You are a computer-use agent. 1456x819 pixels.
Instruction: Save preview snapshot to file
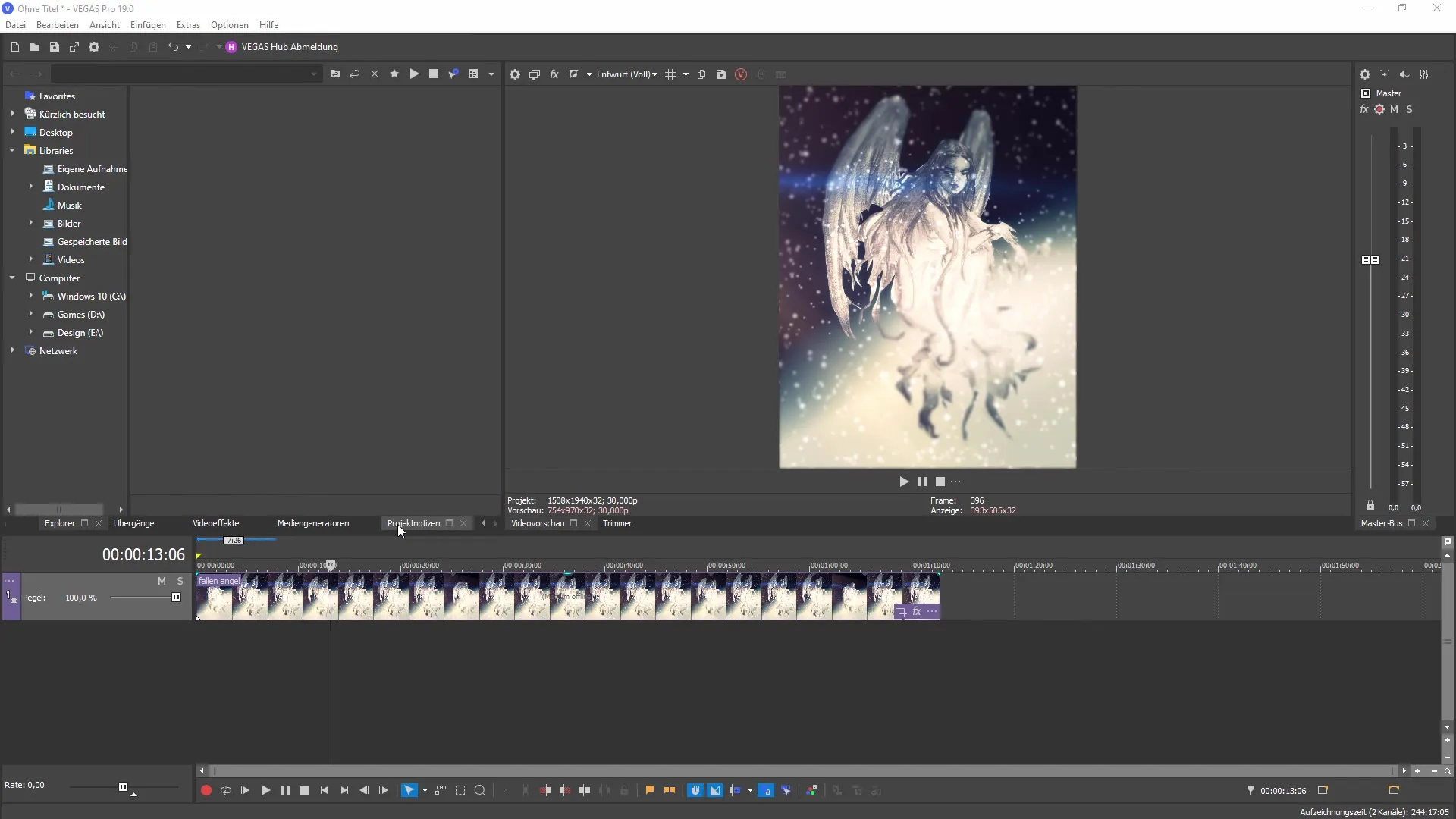click(x=721, y=74)
